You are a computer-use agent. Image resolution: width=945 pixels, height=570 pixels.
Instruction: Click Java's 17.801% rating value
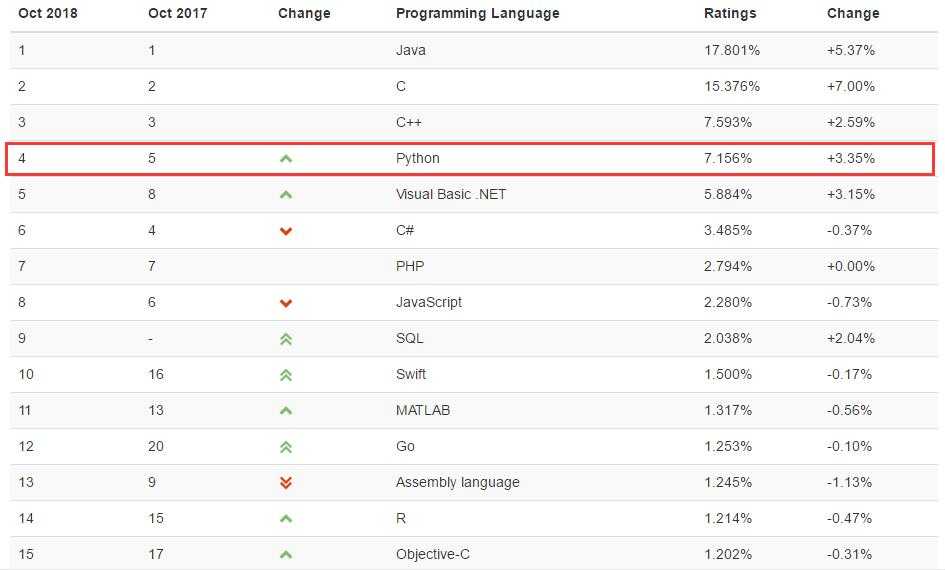733,50
